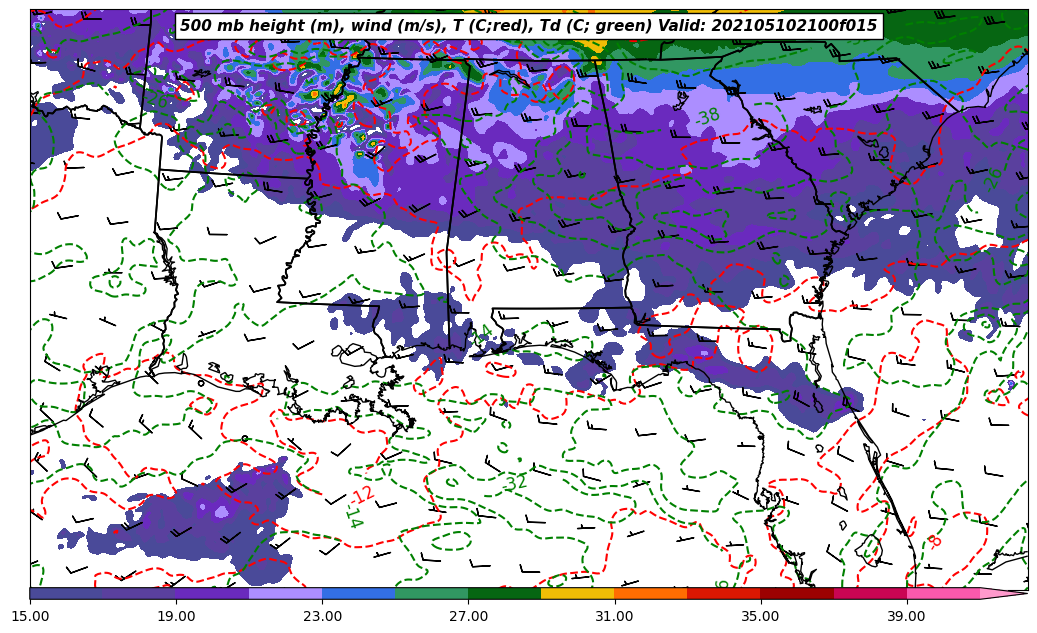
Task: Pick the orange segment of the color bar
Action: [651, 593]
